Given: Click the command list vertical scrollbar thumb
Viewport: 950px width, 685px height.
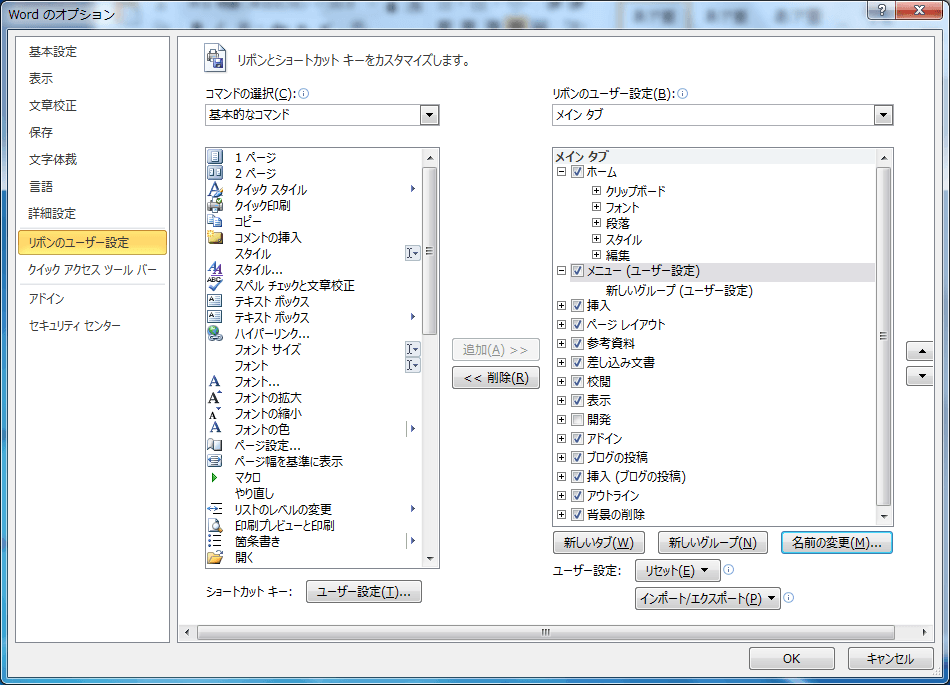Looking at the screenshot, I should pyautogui.click(x=430, y=251).
